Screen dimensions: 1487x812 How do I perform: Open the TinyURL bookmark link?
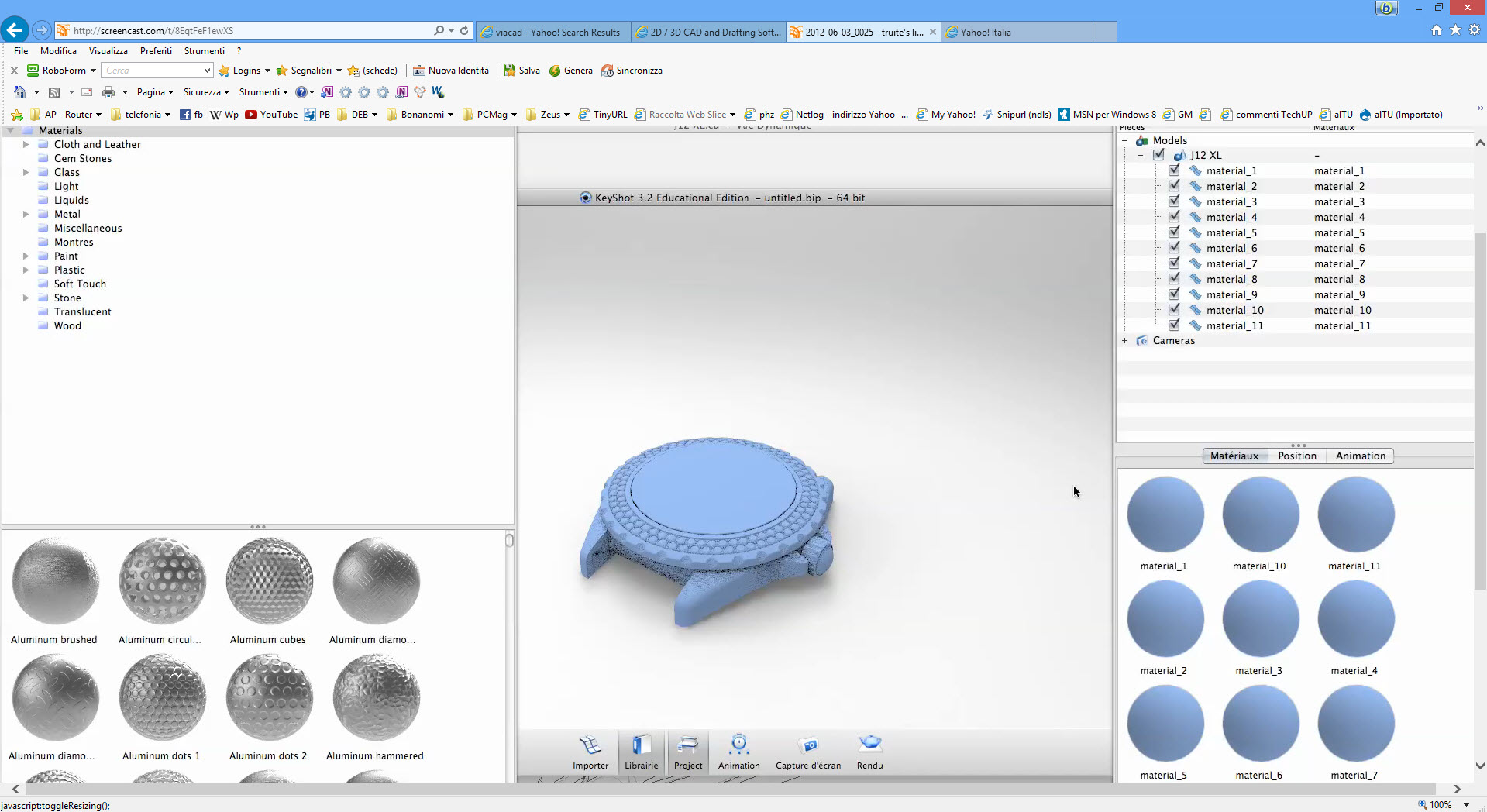click(x=603, y=115)
